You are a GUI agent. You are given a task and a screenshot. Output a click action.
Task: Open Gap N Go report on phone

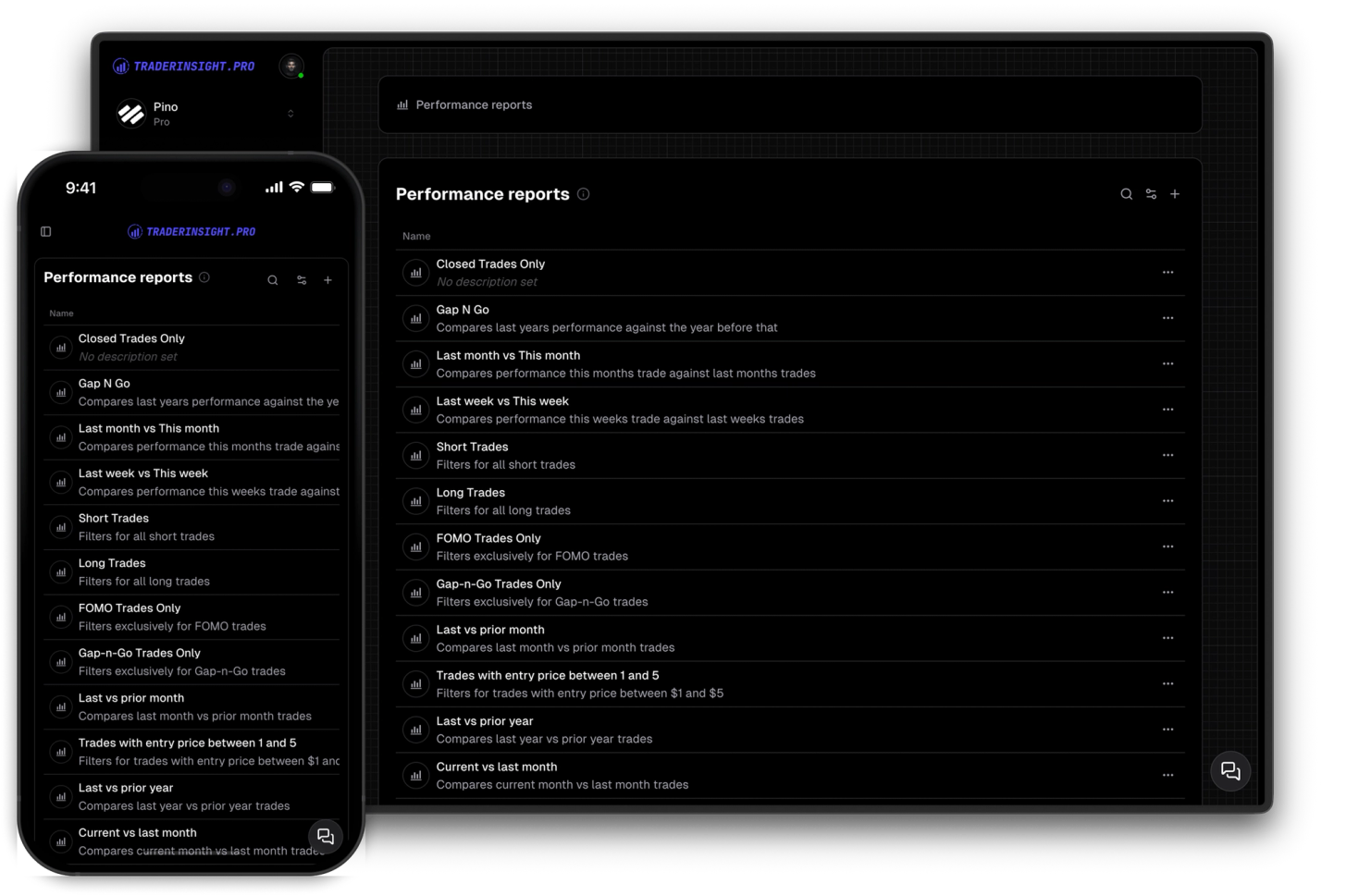click(x=192, y=393)
